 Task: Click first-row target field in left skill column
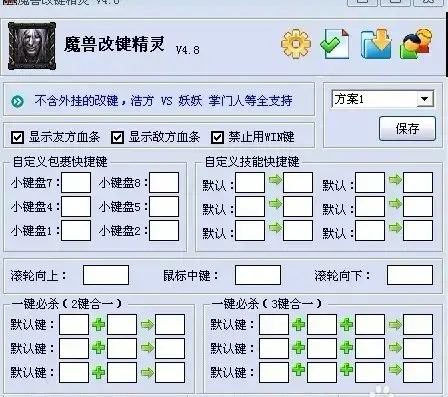click(298, 182)
